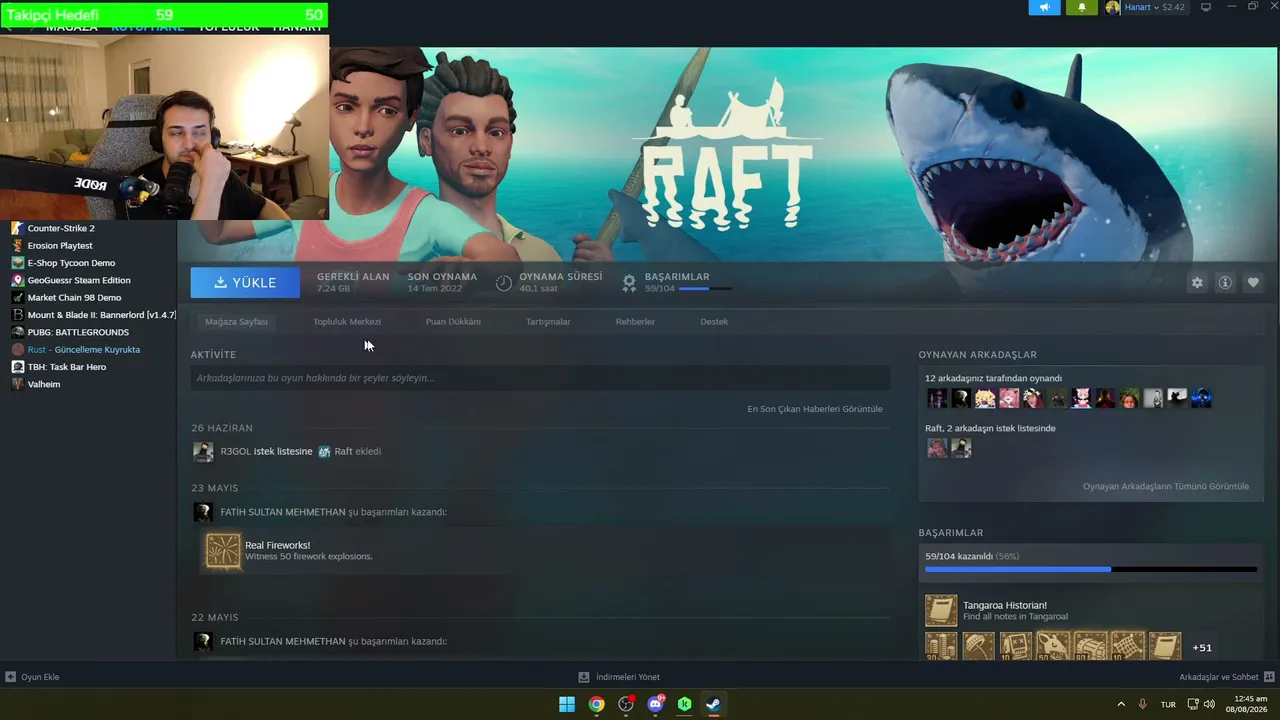
Task: Click the R3GOL username in activity
Action: (235, 451)
